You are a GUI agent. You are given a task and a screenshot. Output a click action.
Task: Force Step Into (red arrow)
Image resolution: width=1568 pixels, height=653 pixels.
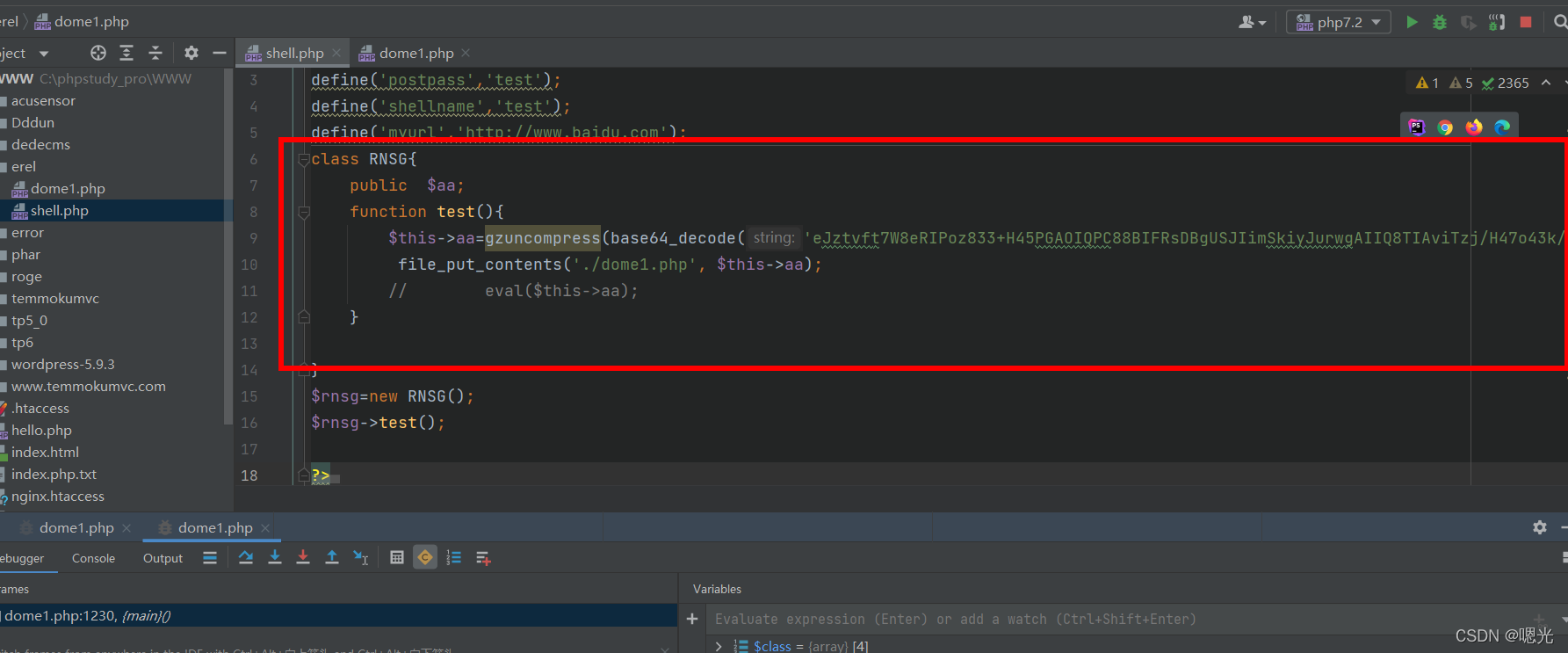[303, 557]
